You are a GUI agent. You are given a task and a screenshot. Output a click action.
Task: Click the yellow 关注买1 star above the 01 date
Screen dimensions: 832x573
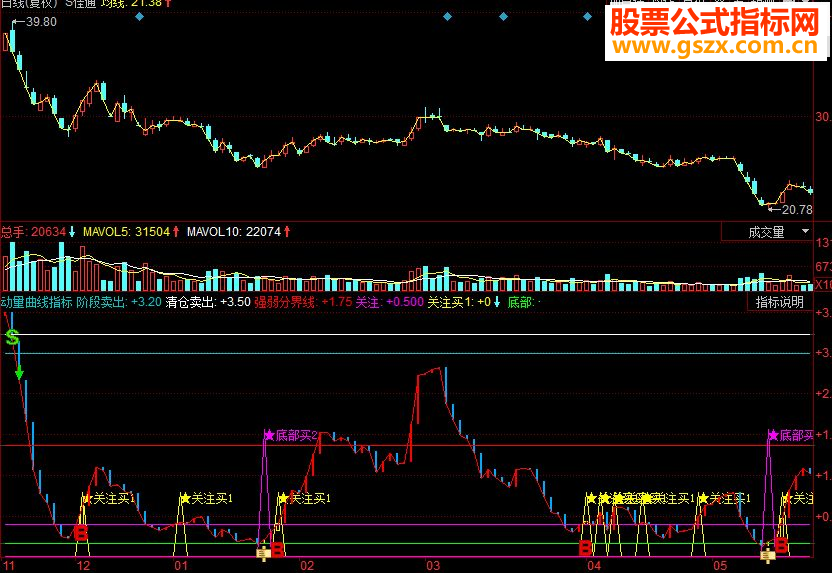coord(185,498)
